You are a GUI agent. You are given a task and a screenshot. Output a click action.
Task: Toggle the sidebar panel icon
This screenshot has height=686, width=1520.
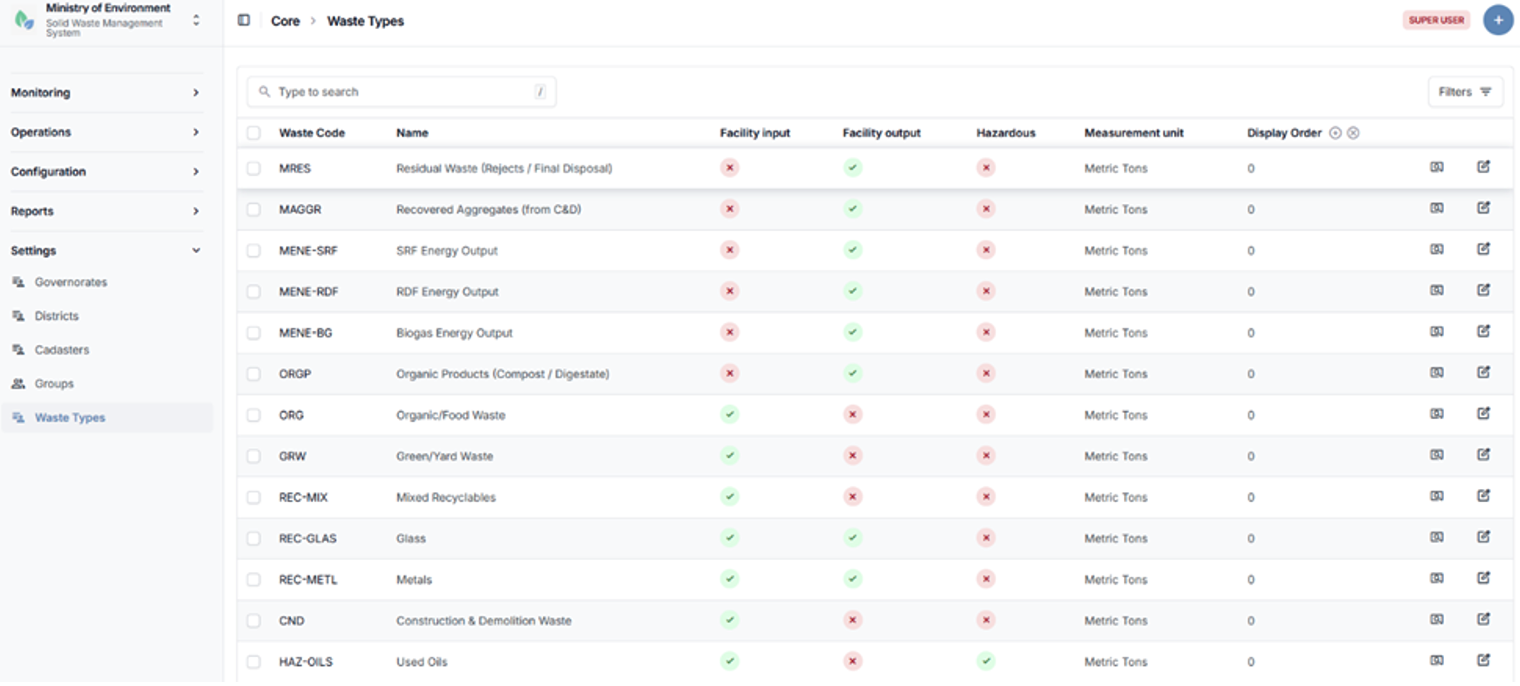(x=244, y=20)
